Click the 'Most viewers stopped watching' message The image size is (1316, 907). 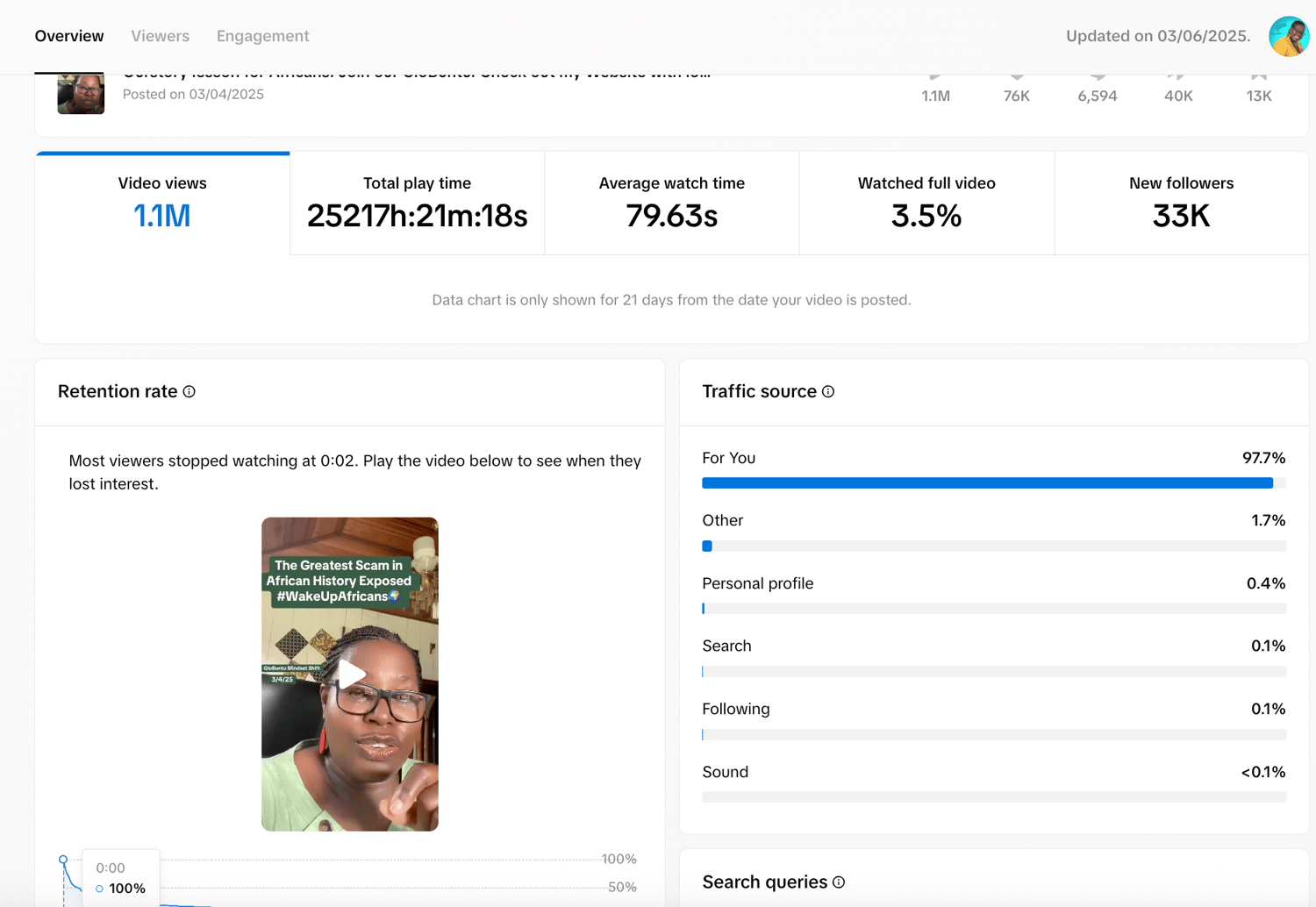coord(355,472)
